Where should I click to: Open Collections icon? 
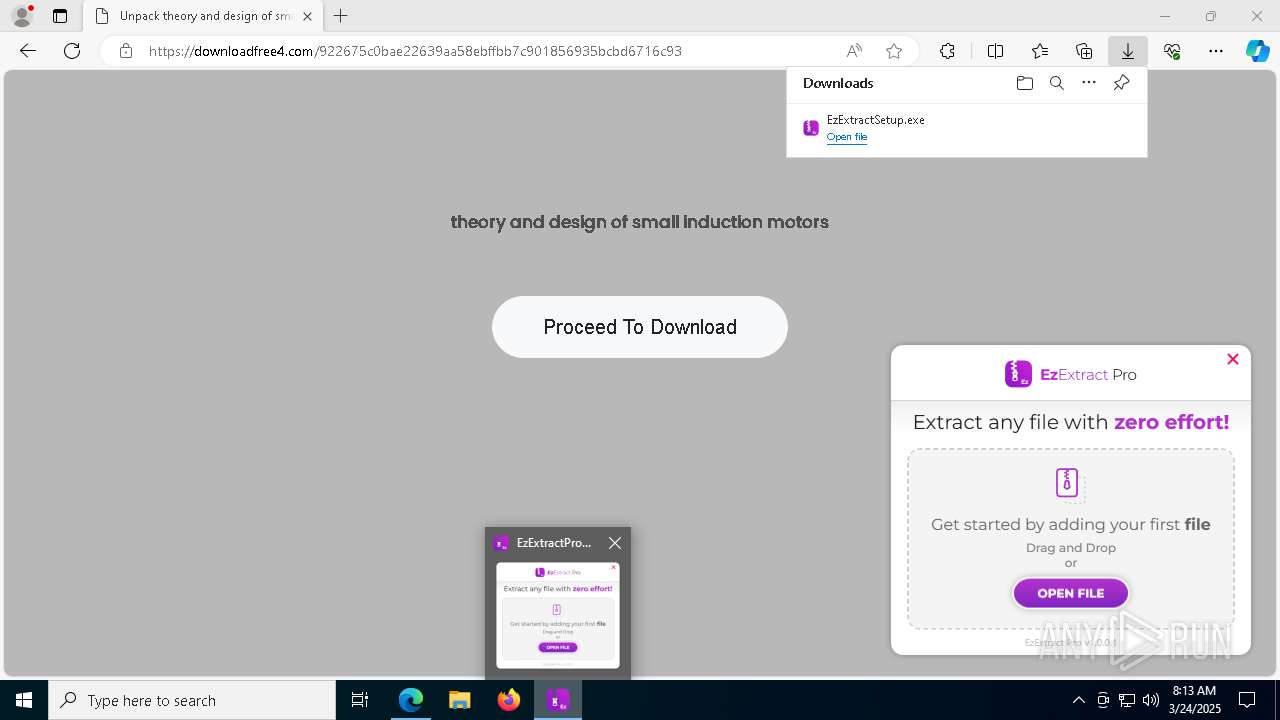tap(1084, 51)
